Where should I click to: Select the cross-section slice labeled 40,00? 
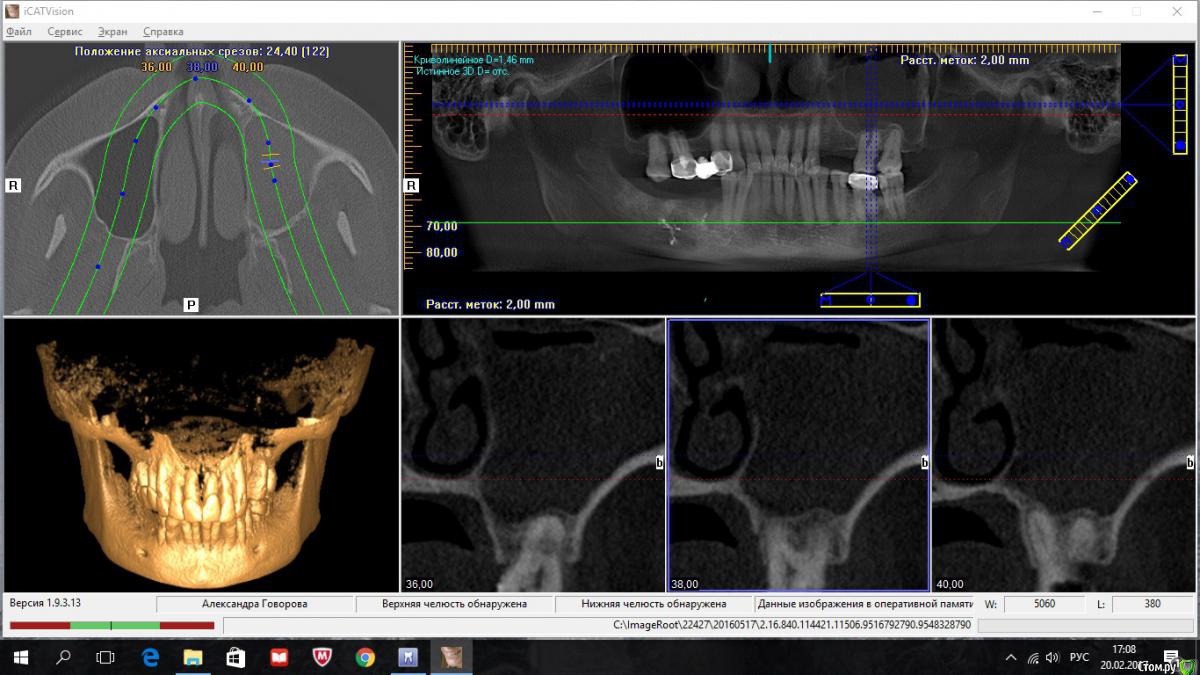point(1064,455)
